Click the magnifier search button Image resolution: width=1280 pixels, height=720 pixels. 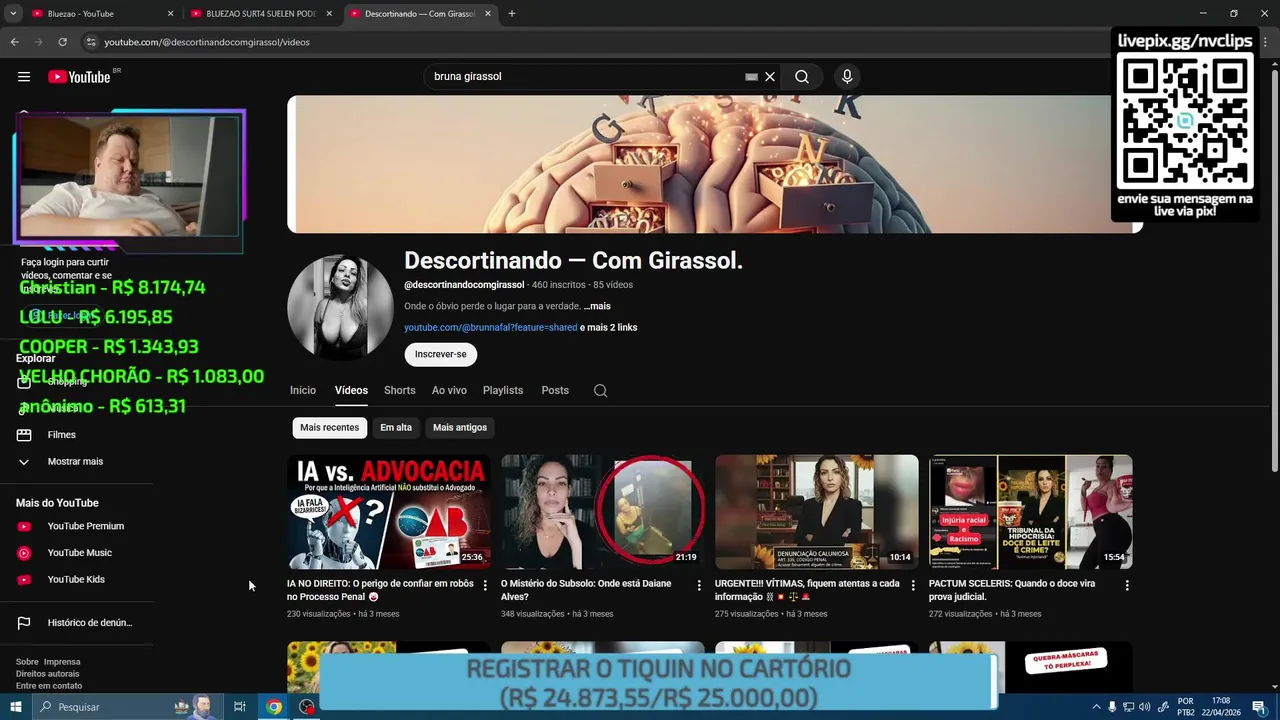point(802,77)
